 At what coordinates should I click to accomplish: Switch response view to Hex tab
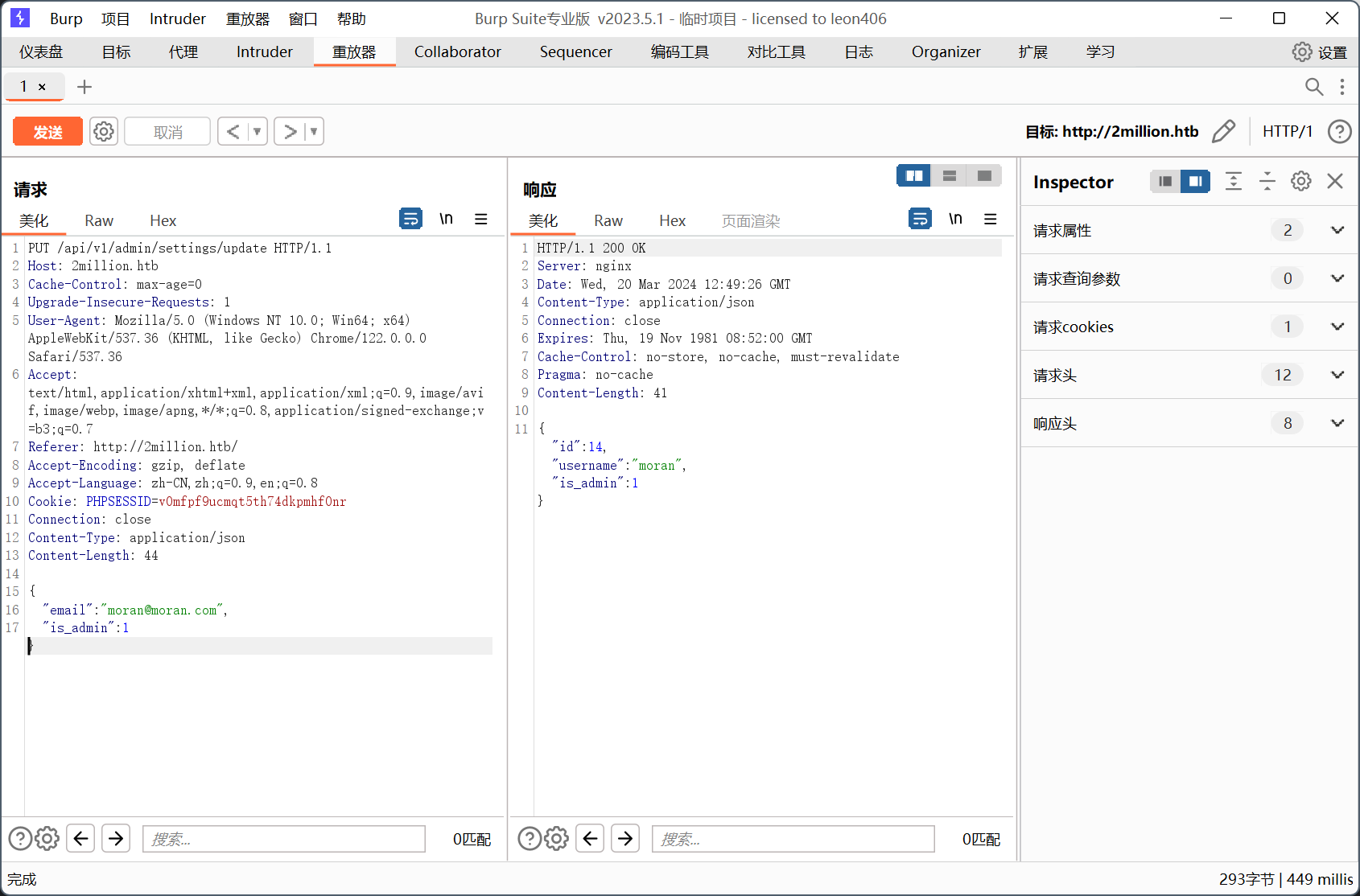[x=672, y=221]
